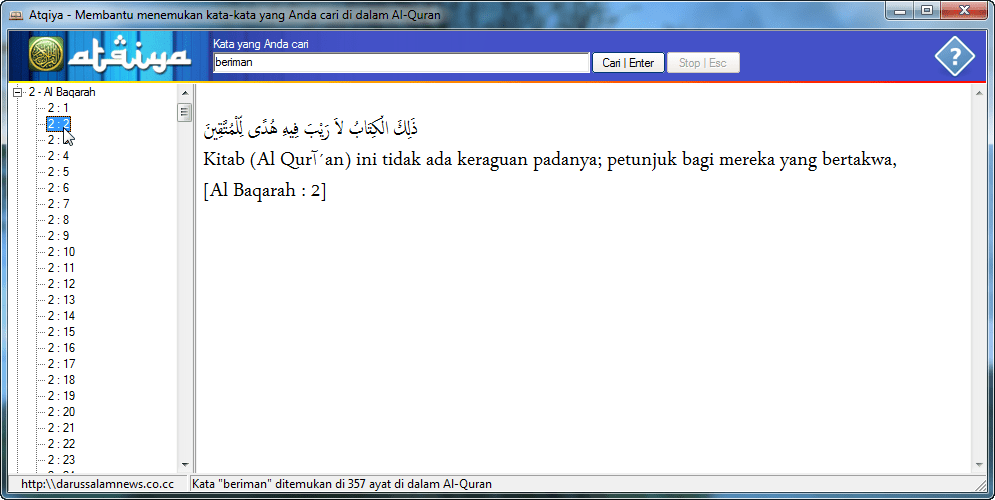
Task: Click the Atqiya logo emblem
Action: click(x=45, y=56)
